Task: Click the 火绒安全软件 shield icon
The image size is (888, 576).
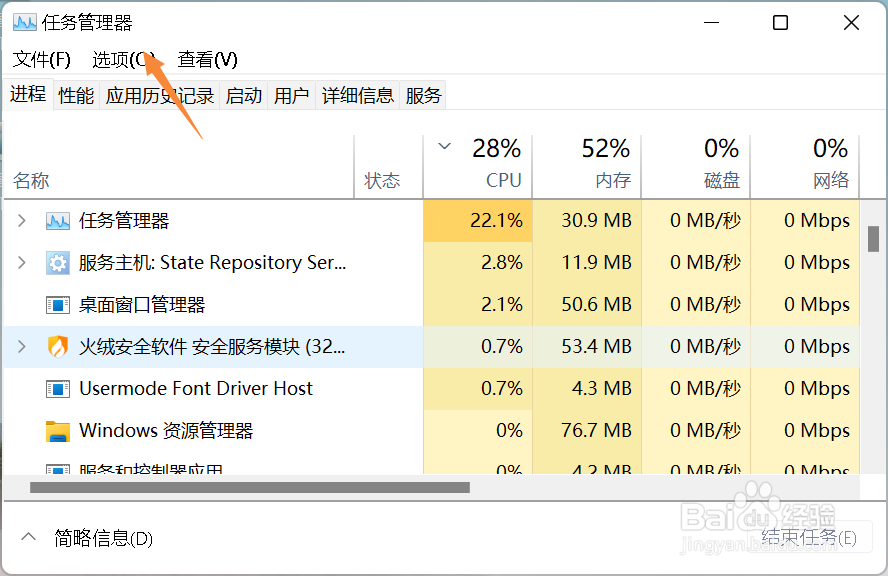Action: (58, 347)
